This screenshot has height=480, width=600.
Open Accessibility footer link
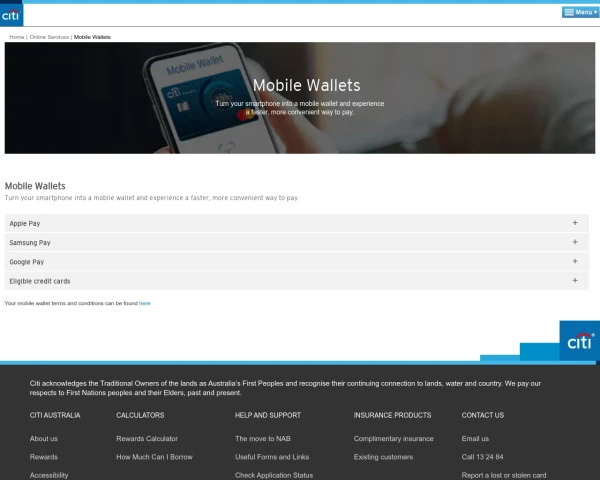49,475
